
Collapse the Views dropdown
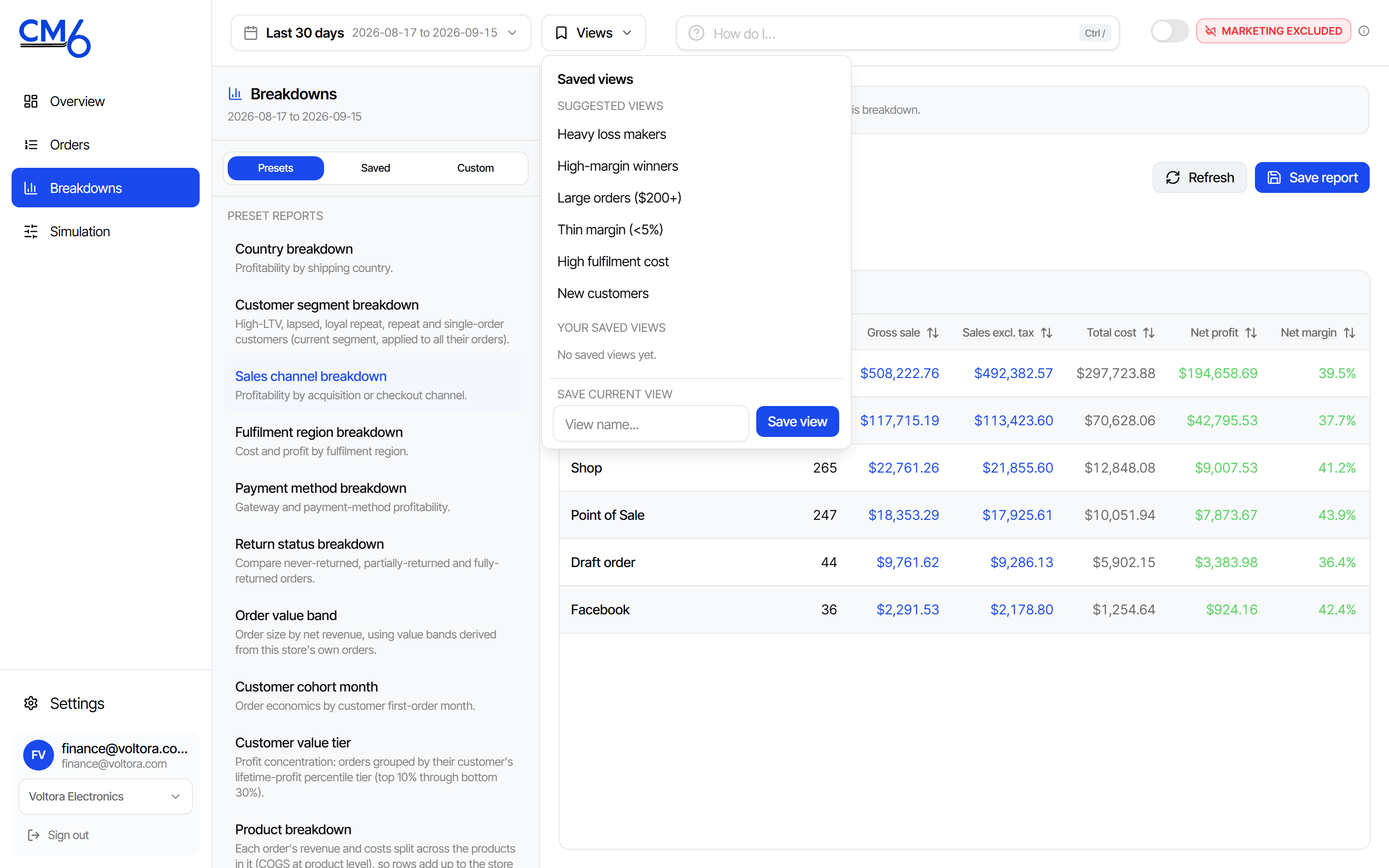click(x=594, y=33)
